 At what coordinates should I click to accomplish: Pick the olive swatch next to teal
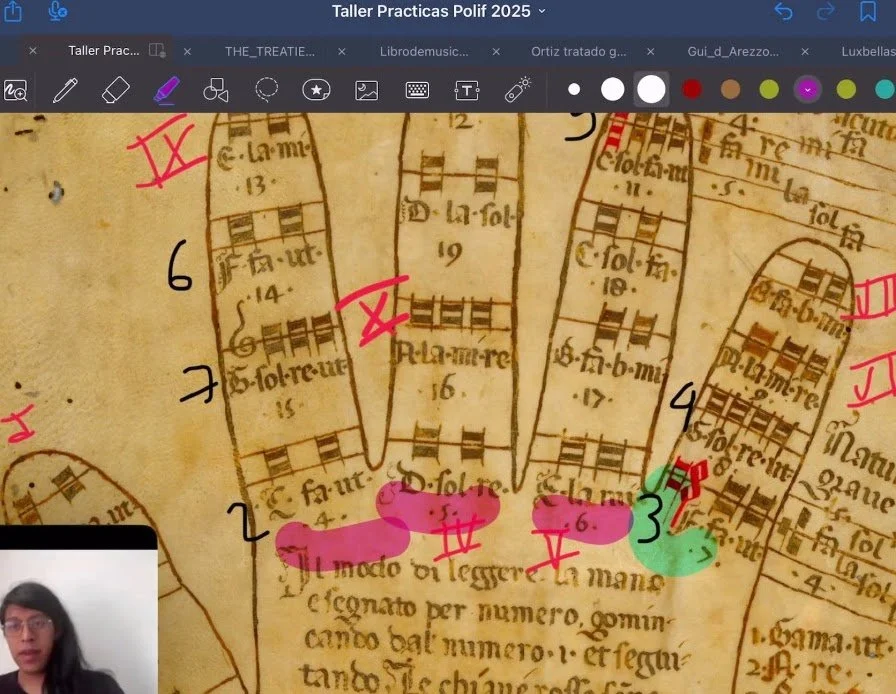coord(846,90)
